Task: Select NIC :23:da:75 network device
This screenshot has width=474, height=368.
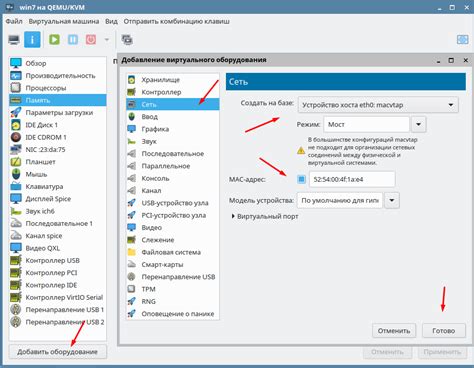Action: pyautogui.click(x=58, y=150)
